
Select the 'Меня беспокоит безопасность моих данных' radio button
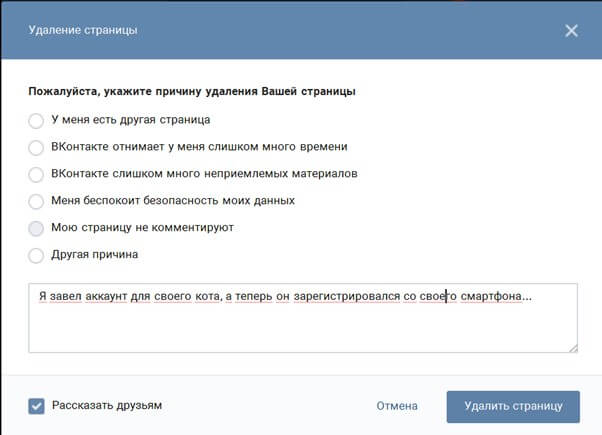click(36, 201)
